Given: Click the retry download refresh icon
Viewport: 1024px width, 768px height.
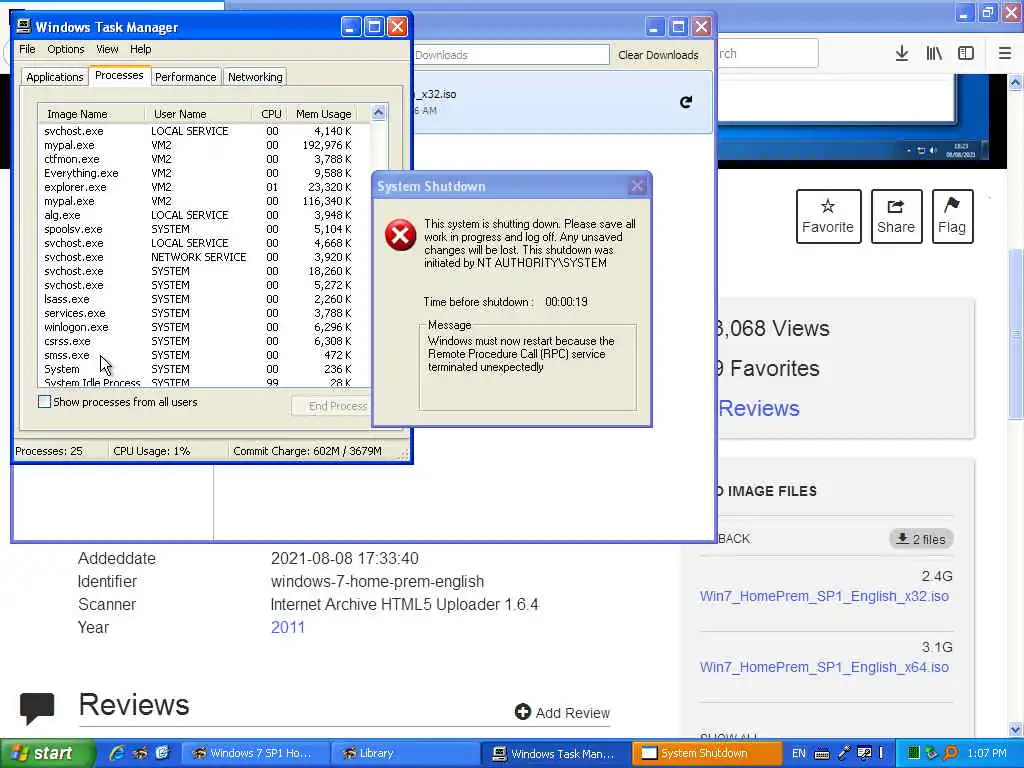Looking at the screenshot, I should [686, 102].
